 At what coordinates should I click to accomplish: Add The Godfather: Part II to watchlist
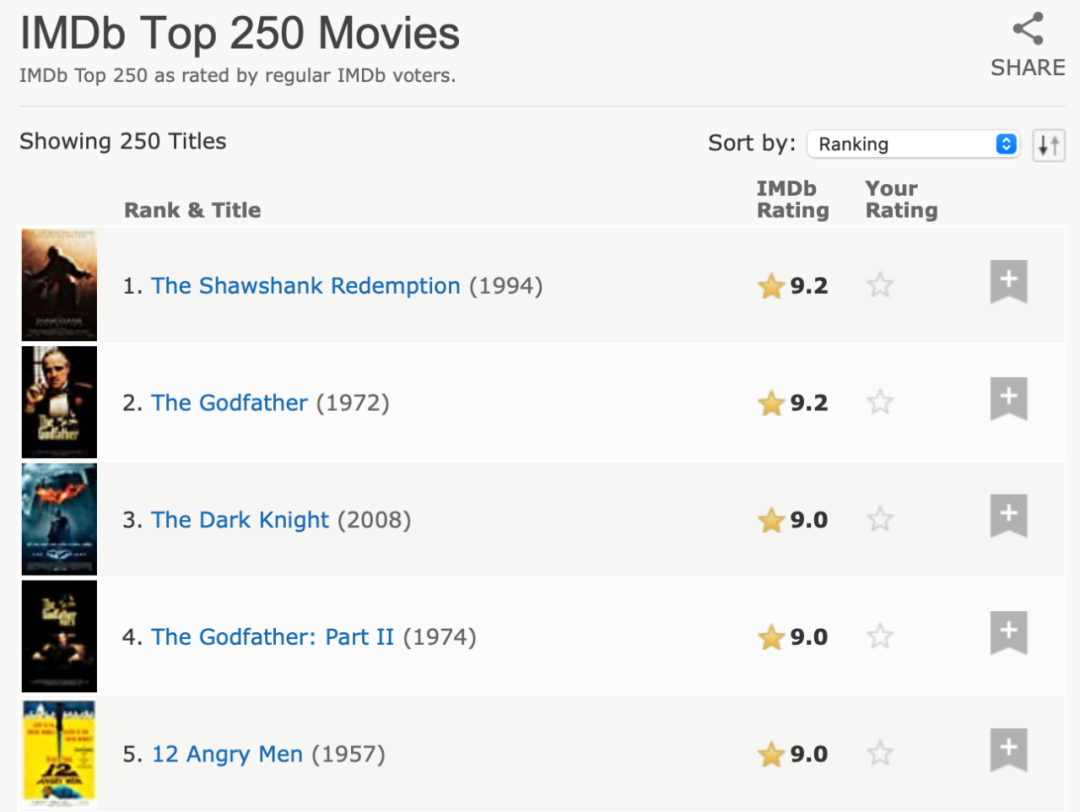click(1008, 634)
